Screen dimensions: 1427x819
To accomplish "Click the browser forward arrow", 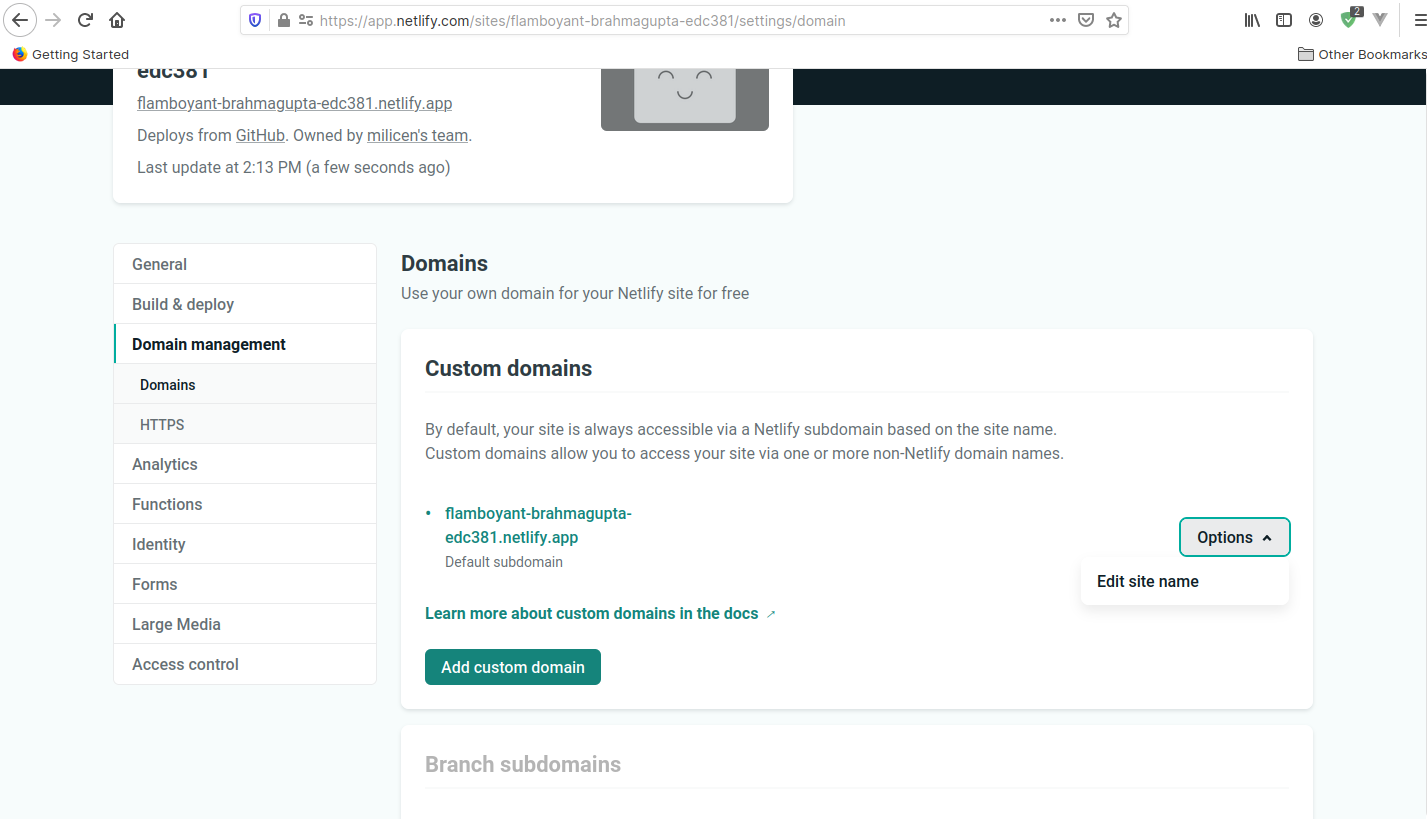I will pyautogui.click(x=53, y=20).
